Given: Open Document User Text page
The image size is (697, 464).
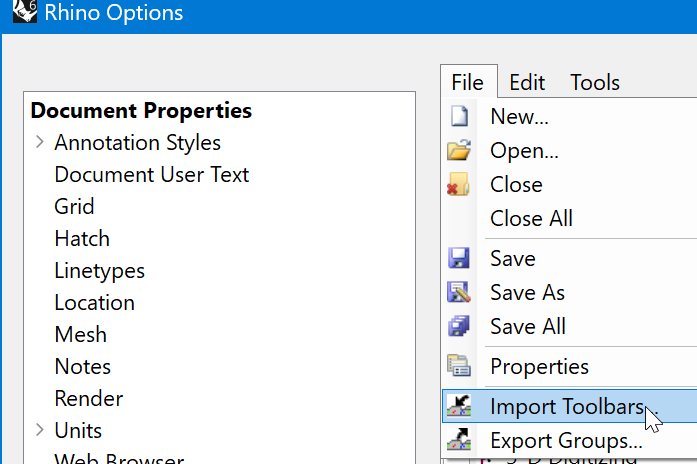Looking at the screenshot, I should click(151, 175).
